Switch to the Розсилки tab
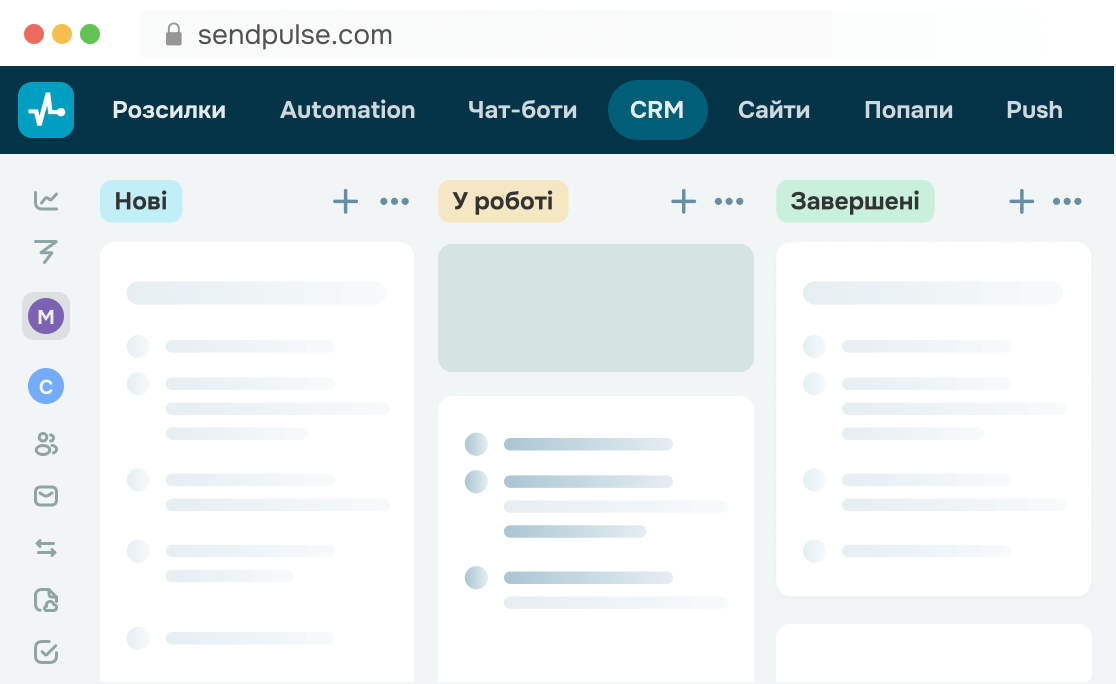 (x=169, y=110)
